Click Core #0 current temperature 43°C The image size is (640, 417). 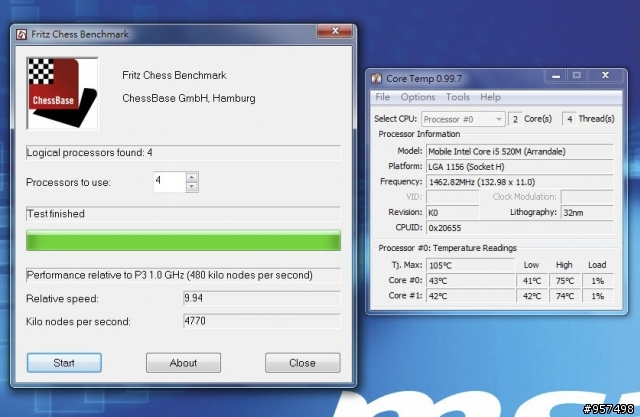(x=470, y=281)
